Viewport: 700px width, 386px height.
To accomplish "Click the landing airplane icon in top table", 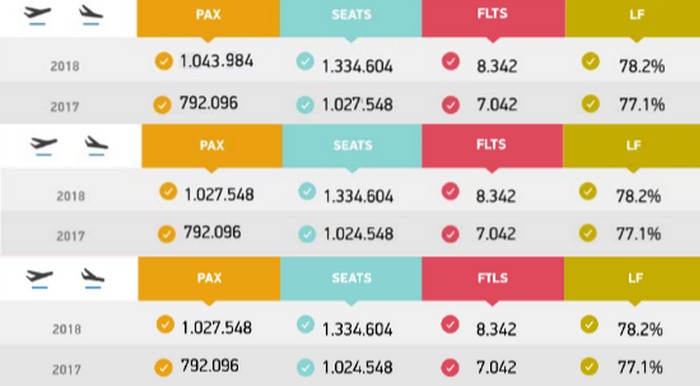I will (x=91, y=14).
